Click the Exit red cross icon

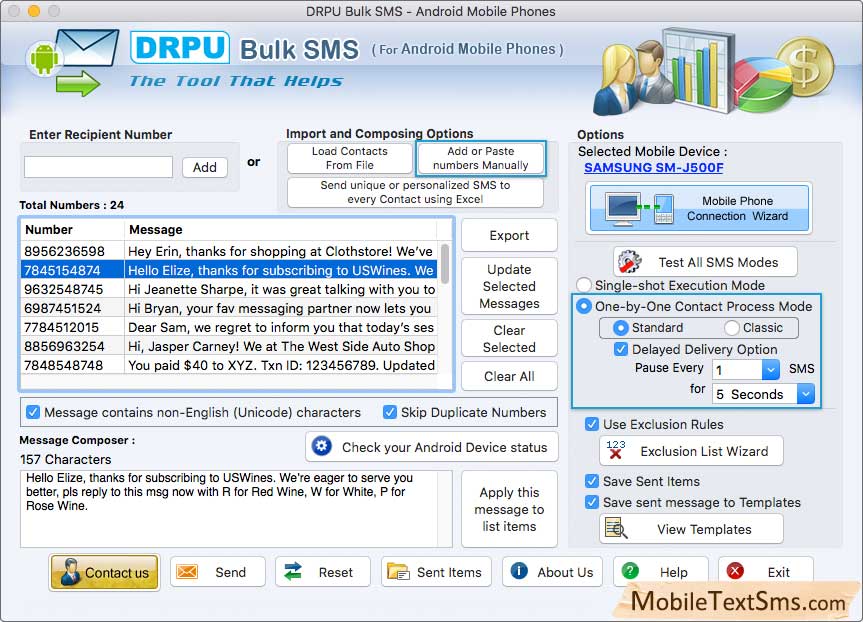pos(735,571)
